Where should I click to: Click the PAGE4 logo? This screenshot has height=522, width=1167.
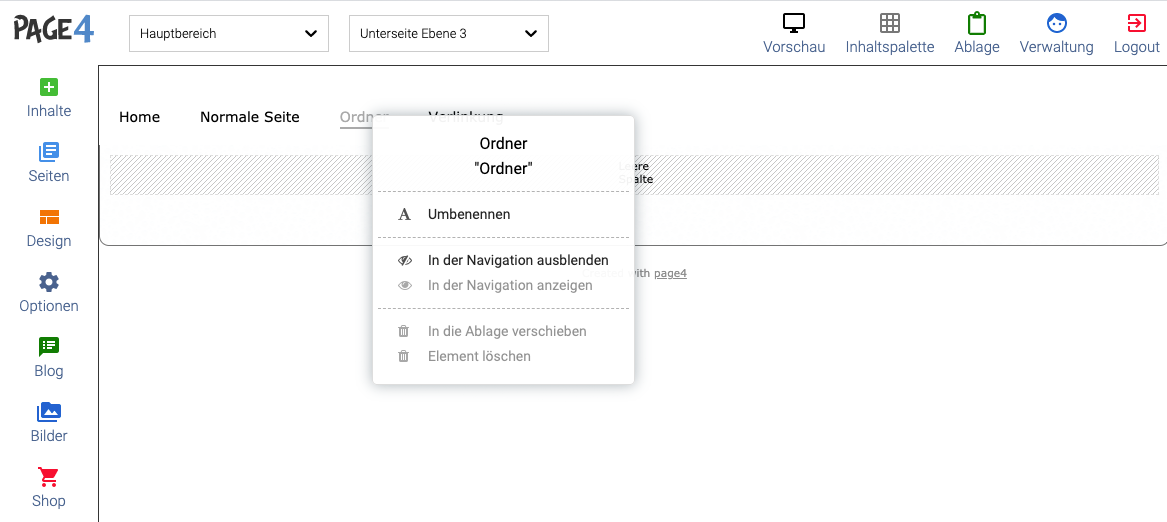(x=54, y=29)
